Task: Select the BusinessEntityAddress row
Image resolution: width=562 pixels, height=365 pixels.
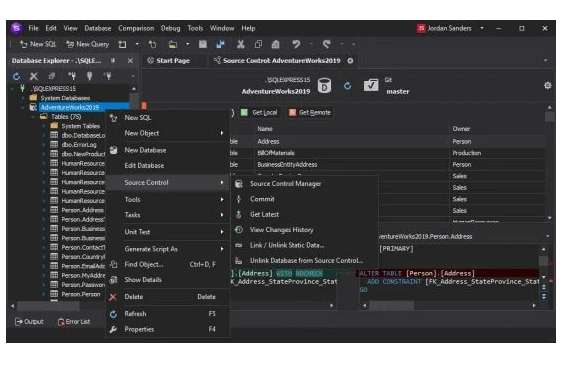Action: (x=387, y=165)
